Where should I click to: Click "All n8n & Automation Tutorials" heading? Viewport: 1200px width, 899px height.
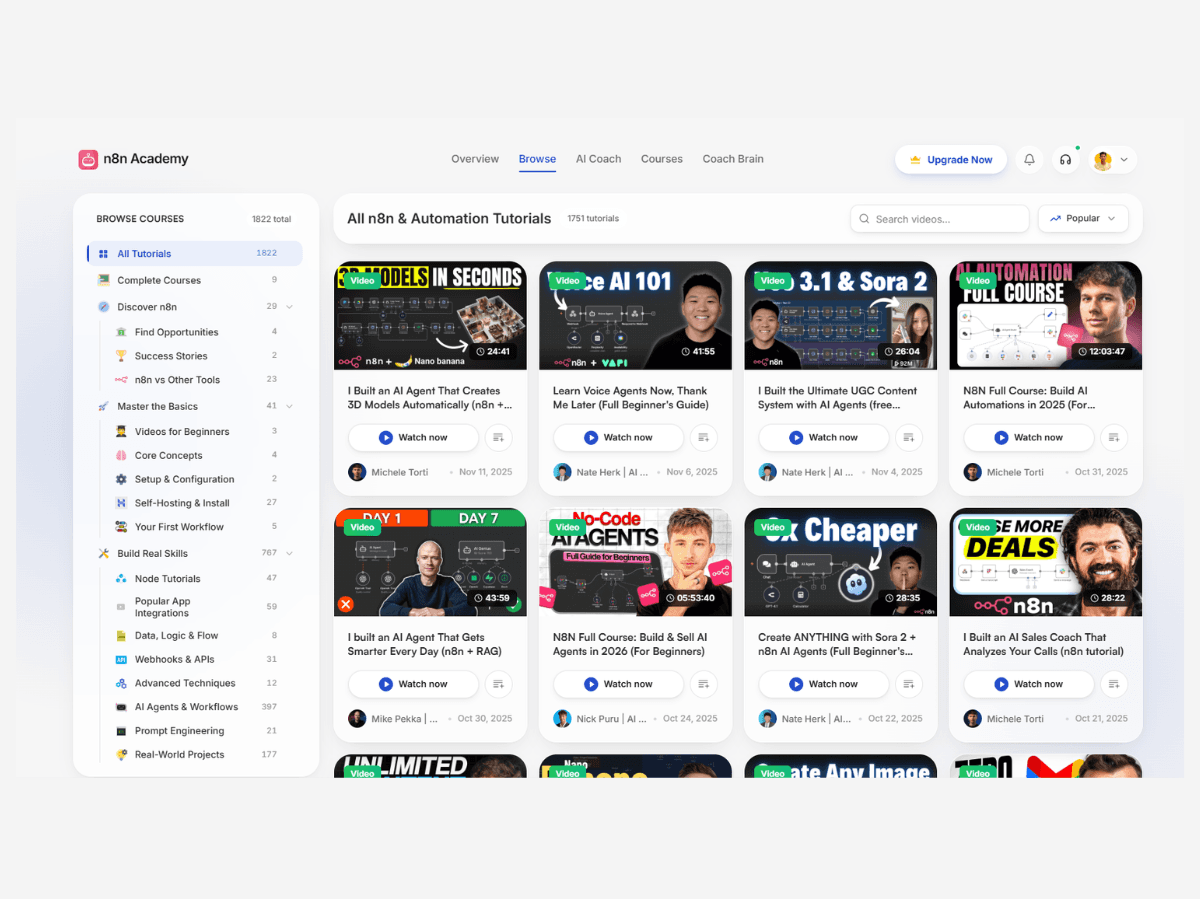click(x=449, y=218)
